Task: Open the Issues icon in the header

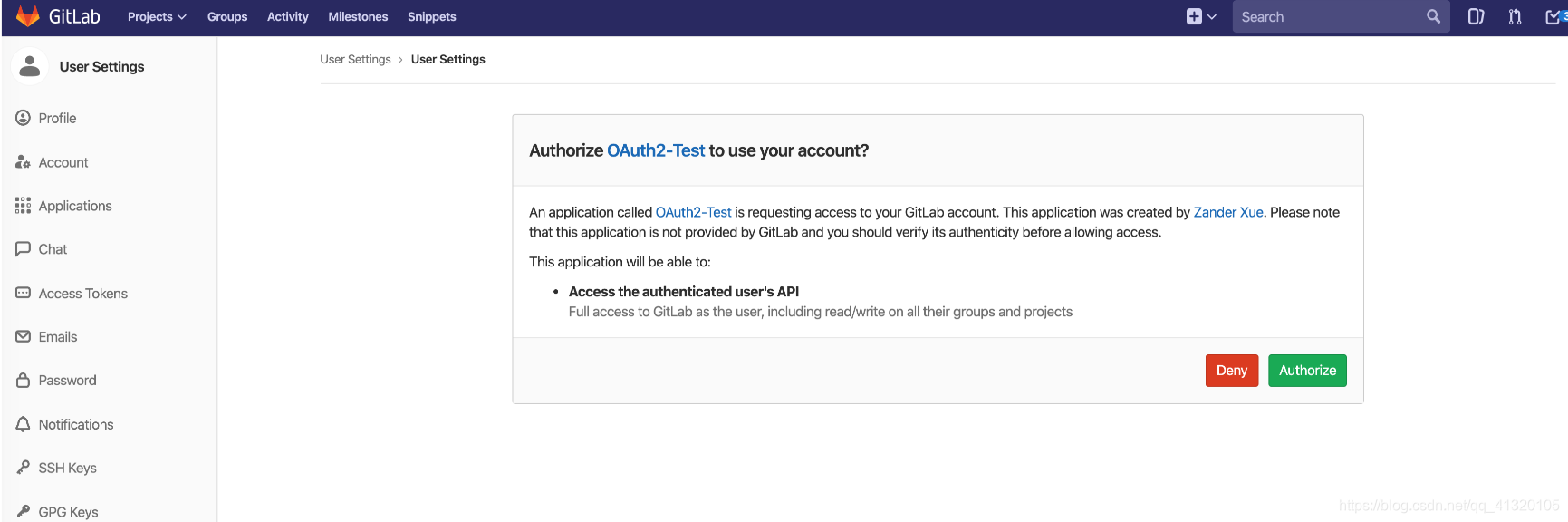Action: [x=1476, y=16]
